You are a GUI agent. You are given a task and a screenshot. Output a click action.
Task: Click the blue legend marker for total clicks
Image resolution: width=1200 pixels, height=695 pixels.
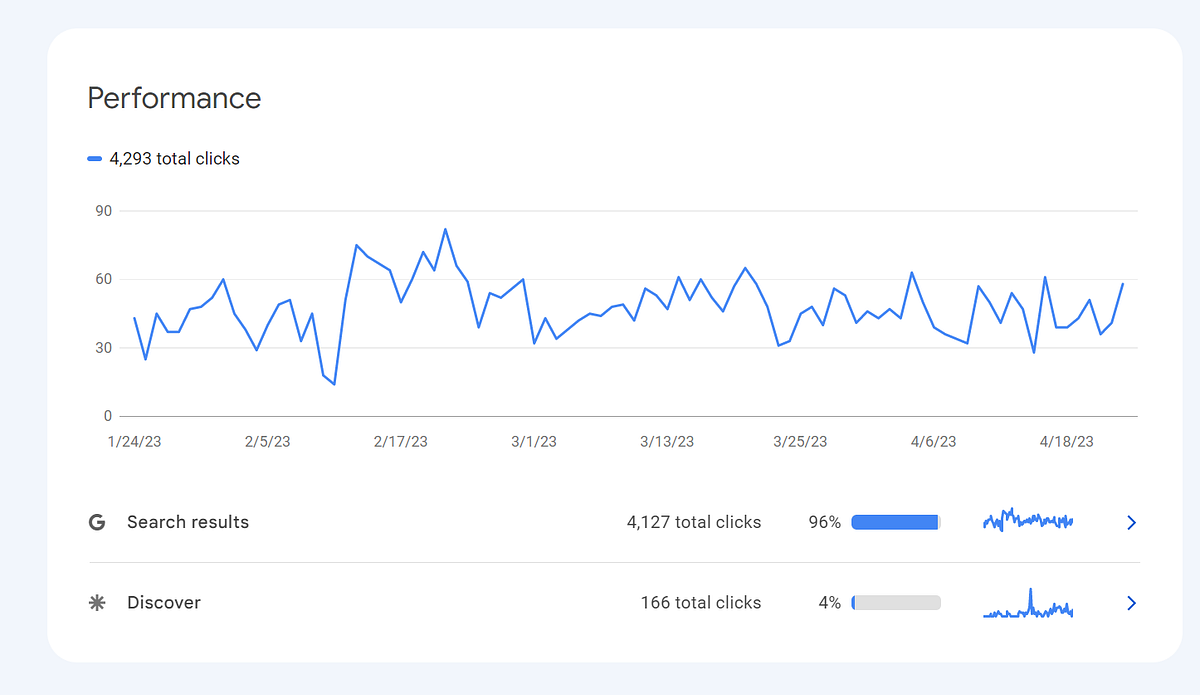(x=95, y=159)
